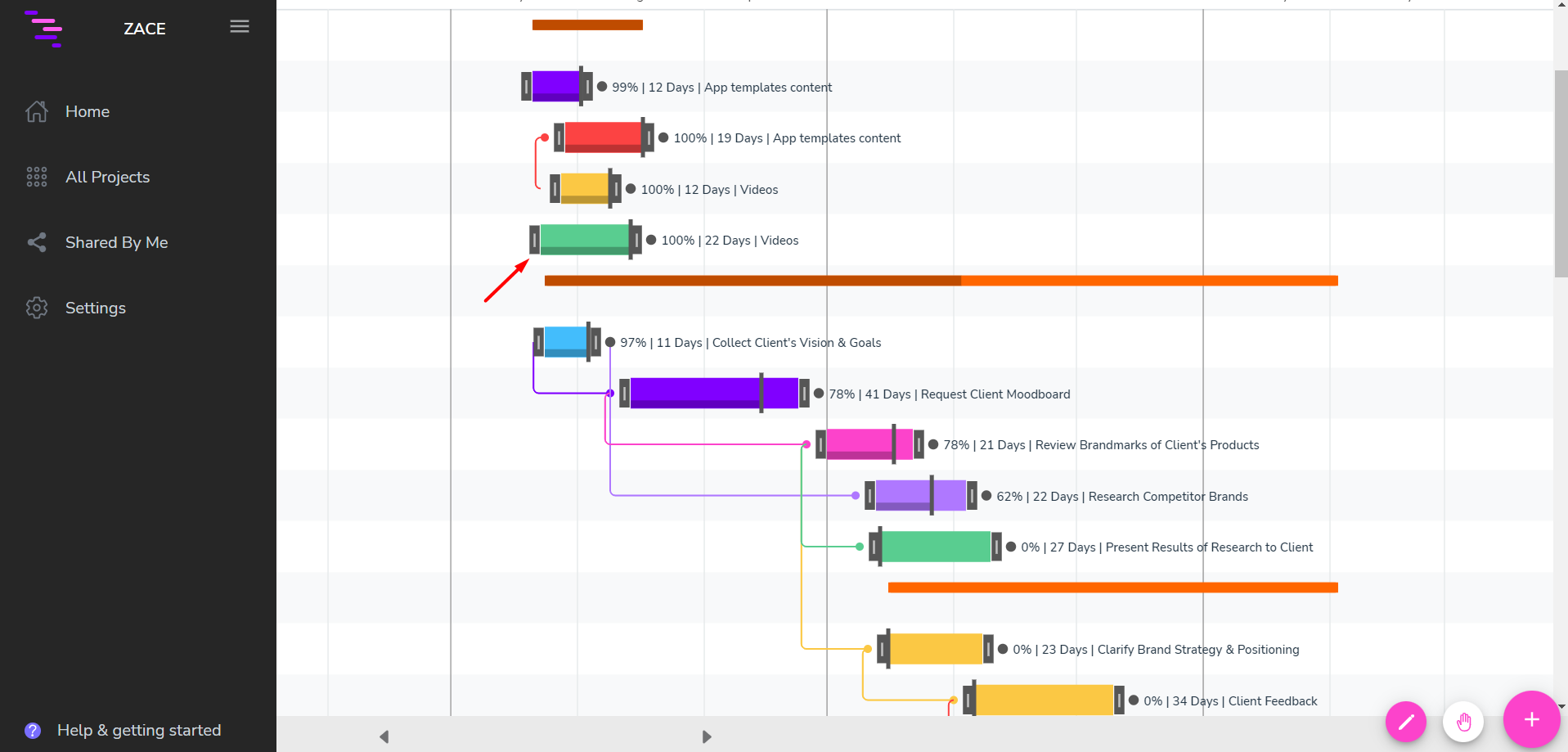Select the Request Client Moodboard purple bar
This screenshot has height=752, width=1568.
coord(695,393)
